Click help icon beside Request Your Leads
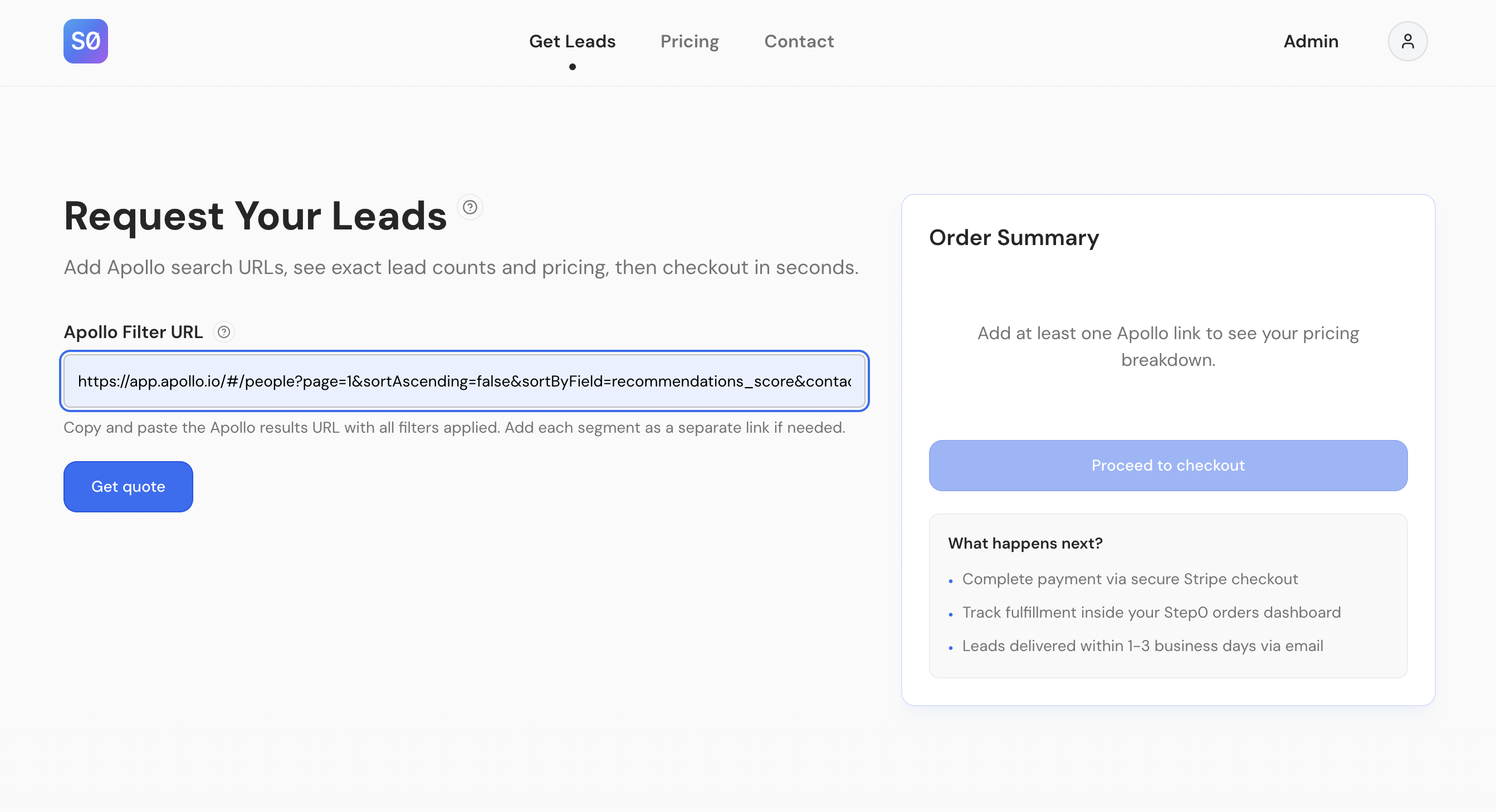This screenshot has width=1496, height=812. click(x=470, y=207)
